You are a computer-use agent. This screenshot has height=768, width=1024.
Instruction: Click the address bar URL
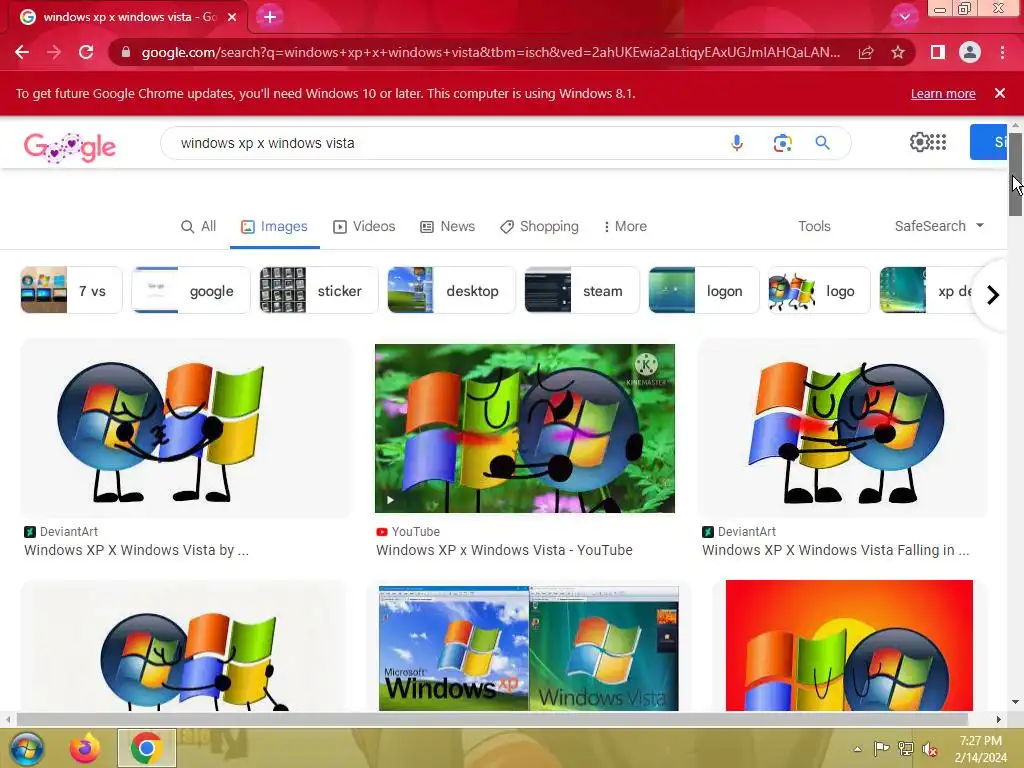tap(490, 52)
